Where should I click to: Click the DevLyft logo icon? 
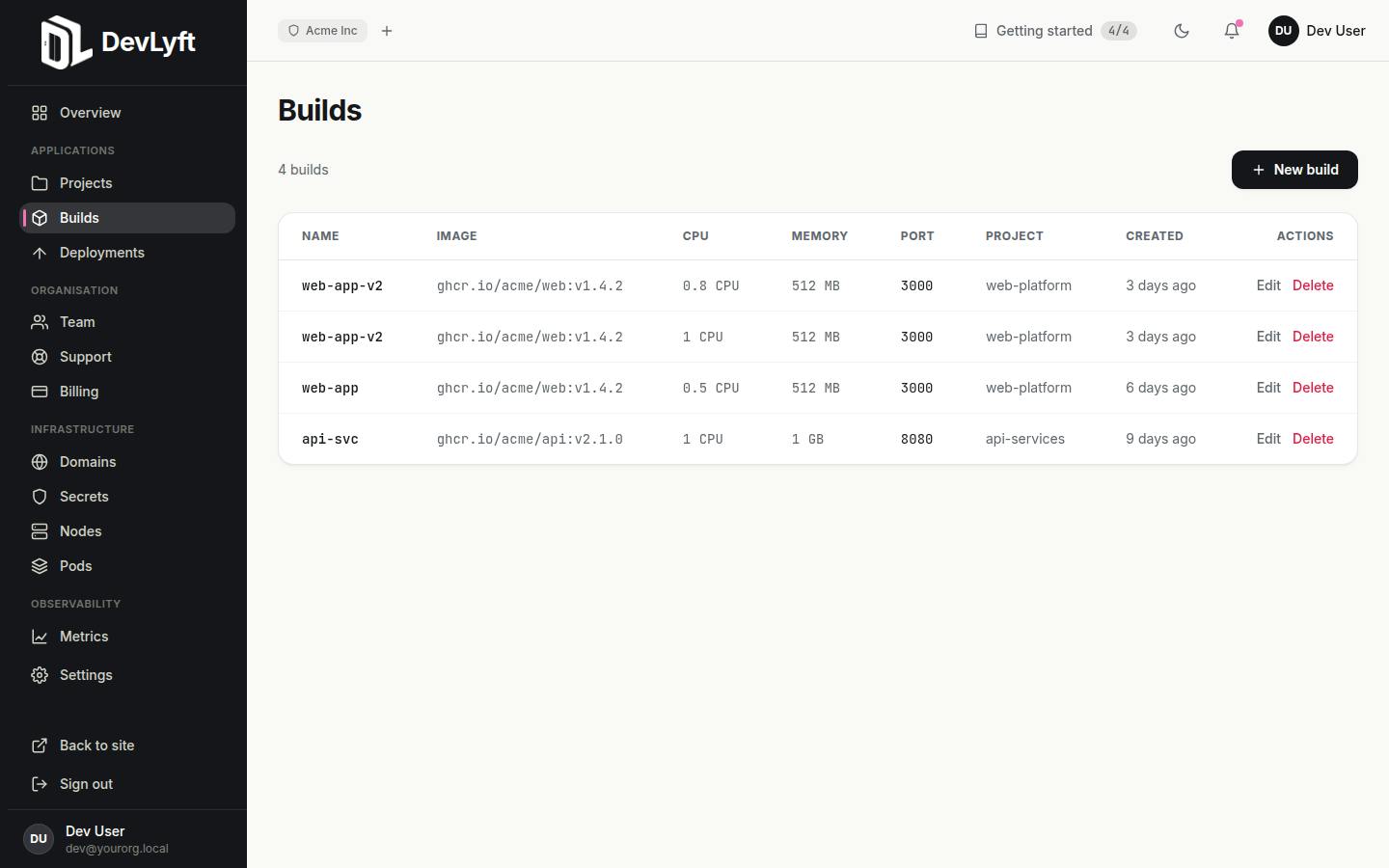coord(67,42)
